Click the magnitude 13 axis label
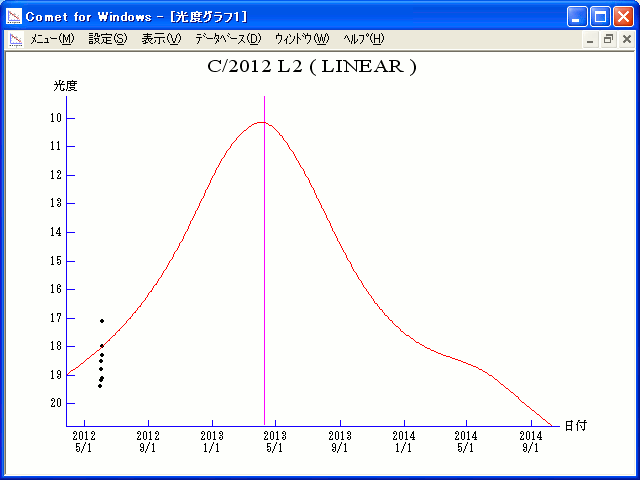 [56, 203]
